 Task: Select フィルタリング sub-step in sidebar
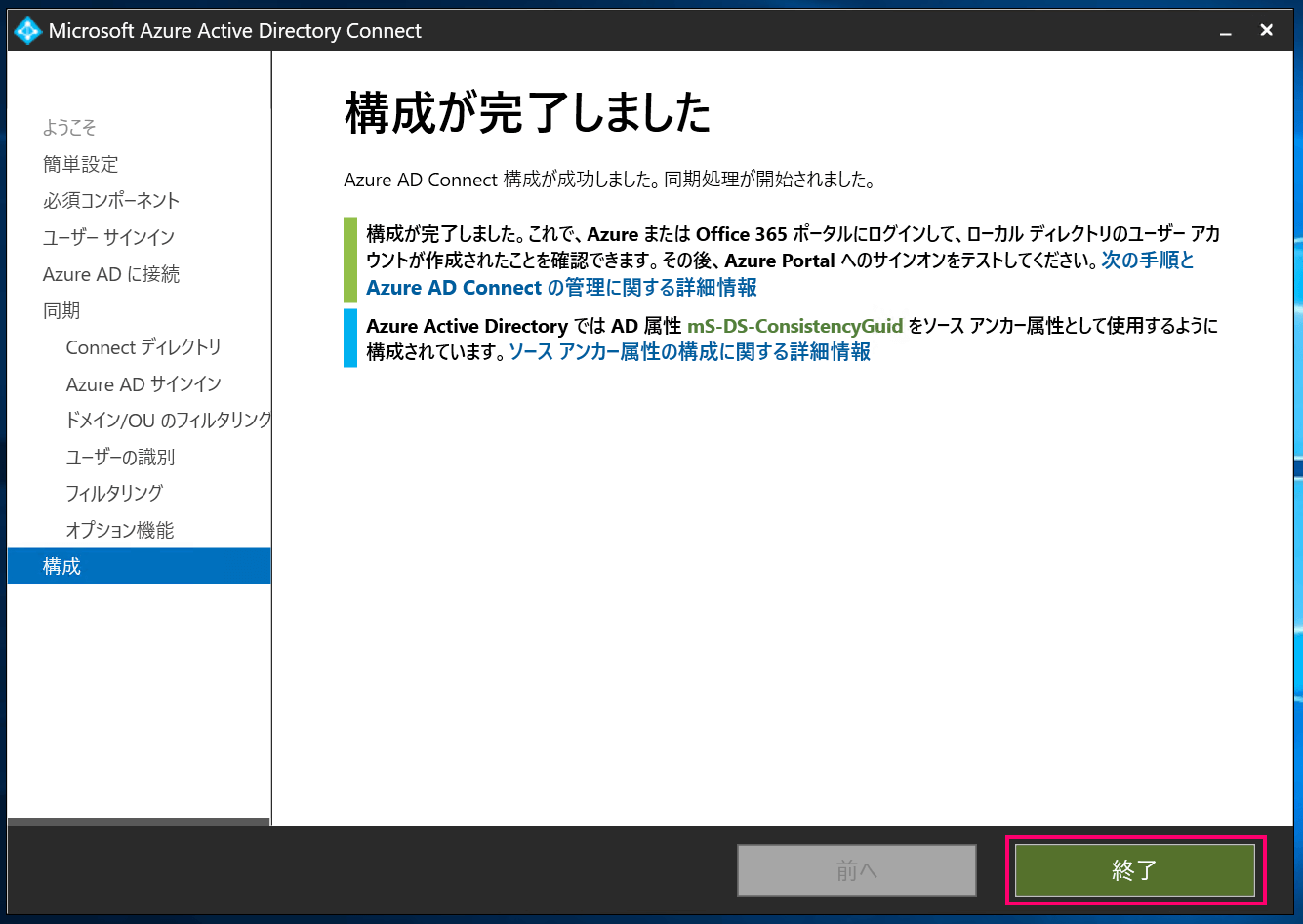coord(114,494)
